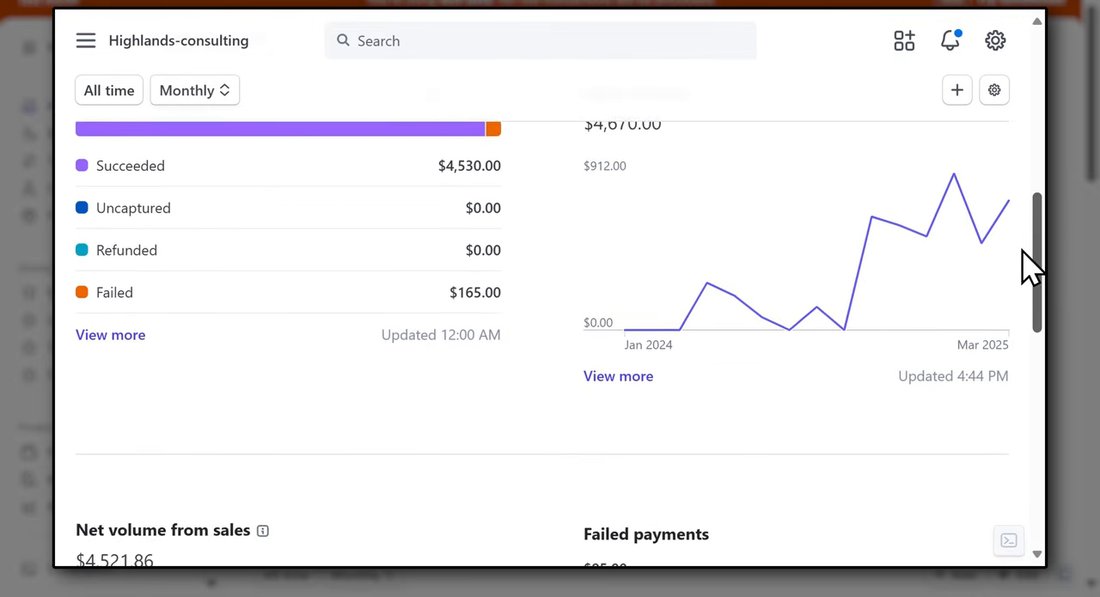The image size is (1100, 597).
Task: Click View more under payments breakdown
Action: pos(111,335)
